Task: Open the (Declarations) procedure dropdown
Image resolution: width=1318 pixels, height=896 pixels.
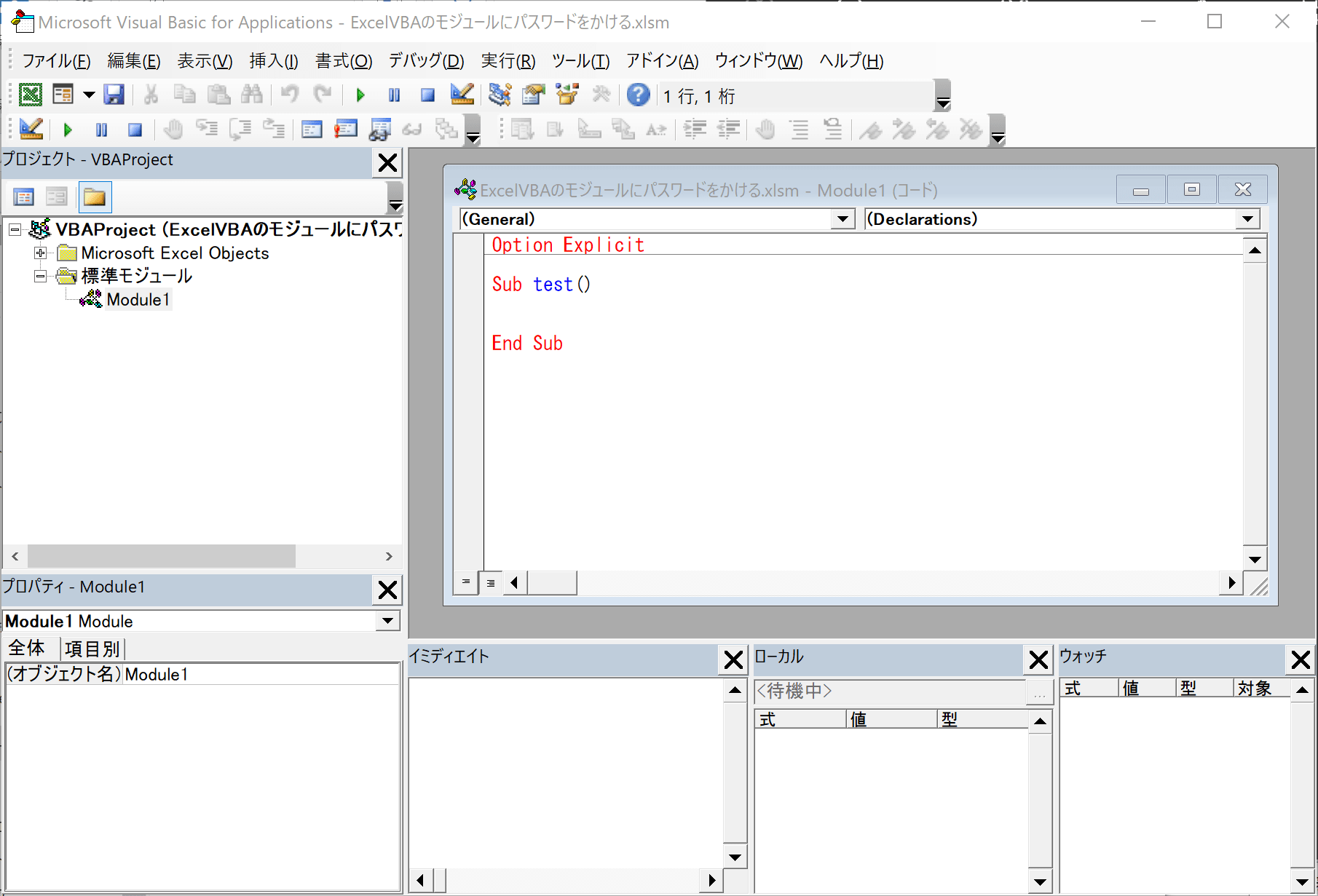Action: coord(1247,219)
